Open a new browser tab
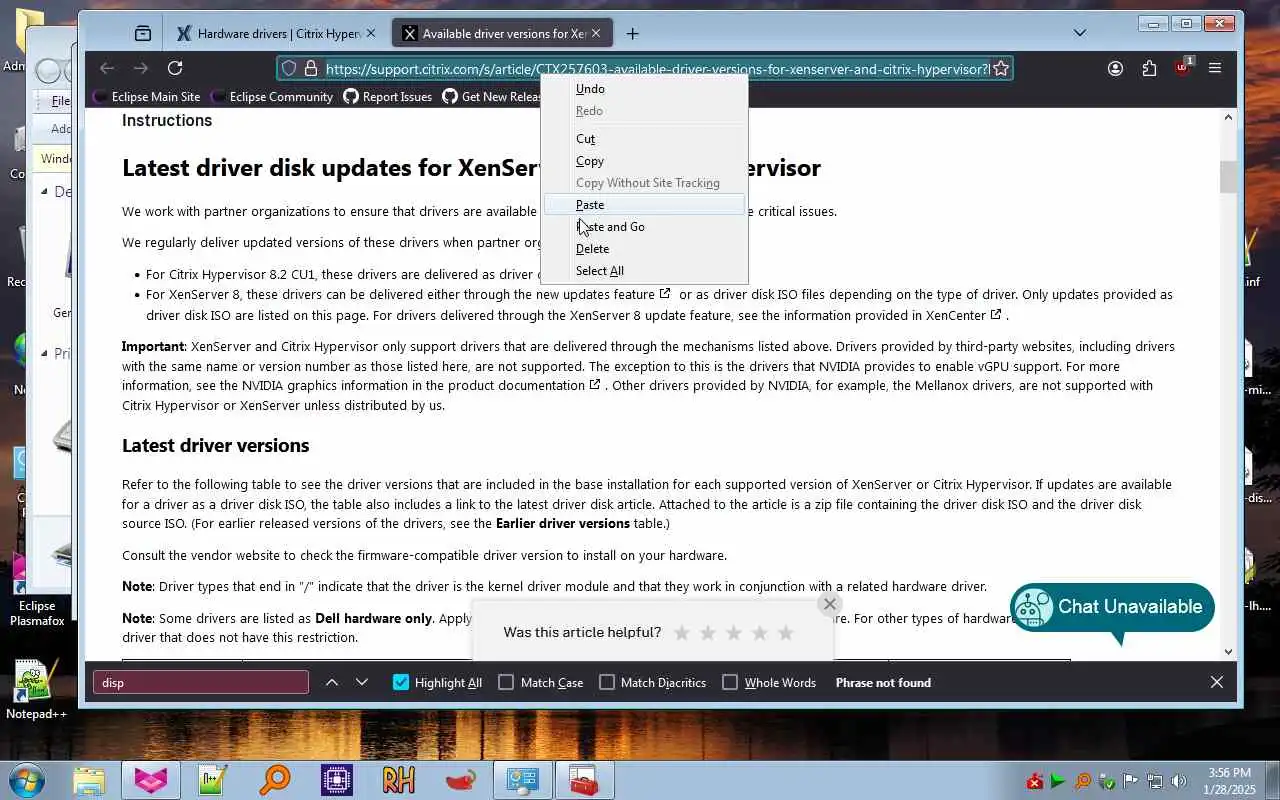 (632, 33)
